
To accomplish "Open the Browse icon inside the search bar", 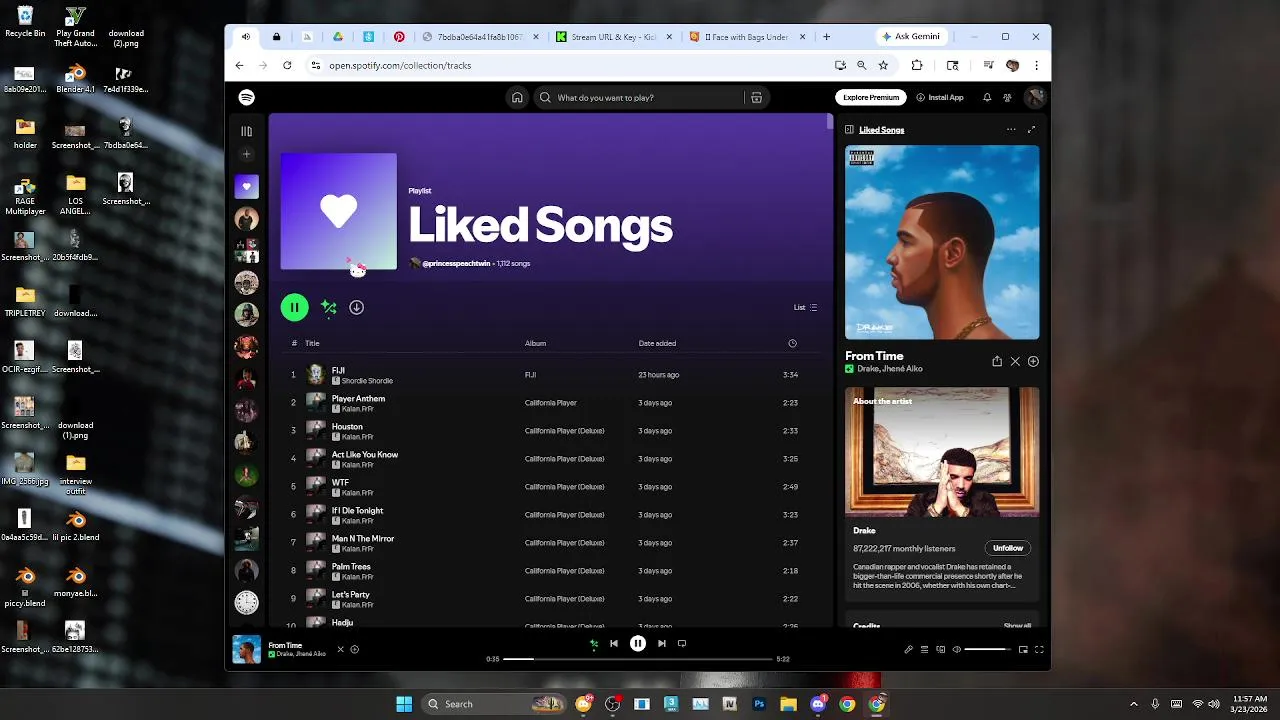I will (x=756, y=97).
